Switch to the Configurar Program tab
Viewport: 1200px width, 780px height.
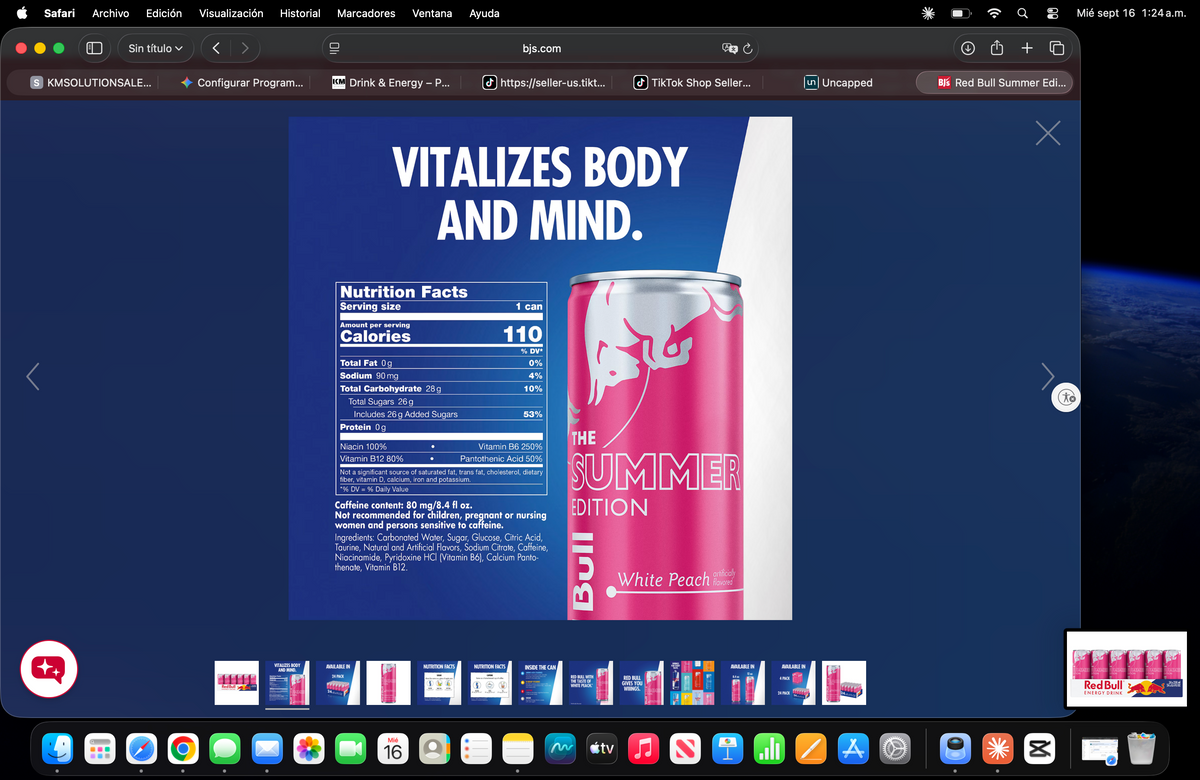241,83
